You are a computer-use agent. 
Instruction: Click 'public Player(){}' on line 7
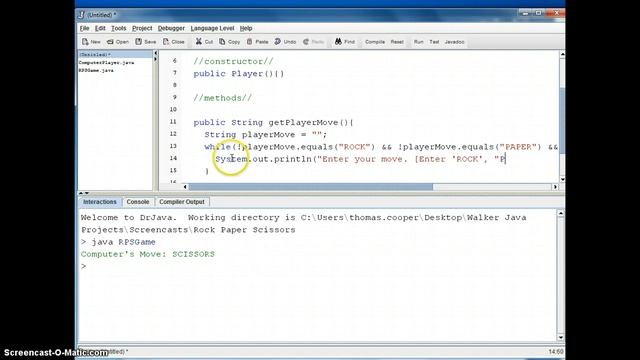[239, 74]
